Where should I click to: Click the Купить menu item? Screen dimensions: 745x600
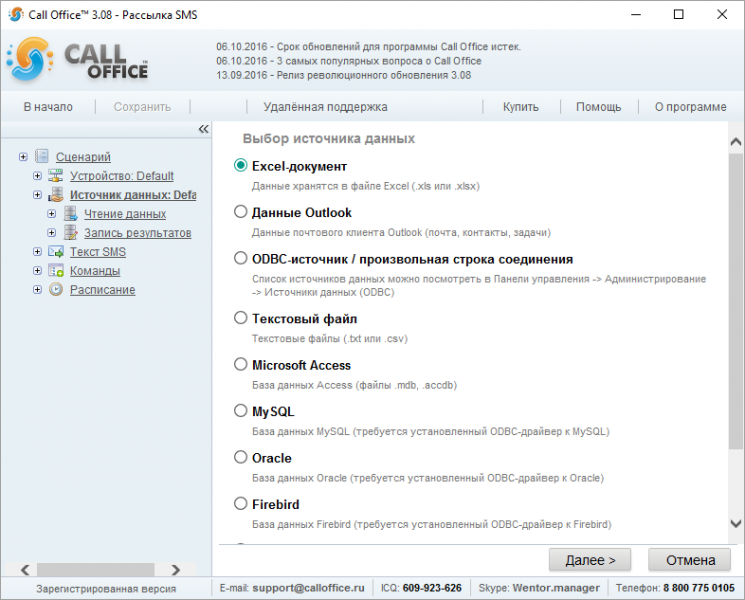521,107
